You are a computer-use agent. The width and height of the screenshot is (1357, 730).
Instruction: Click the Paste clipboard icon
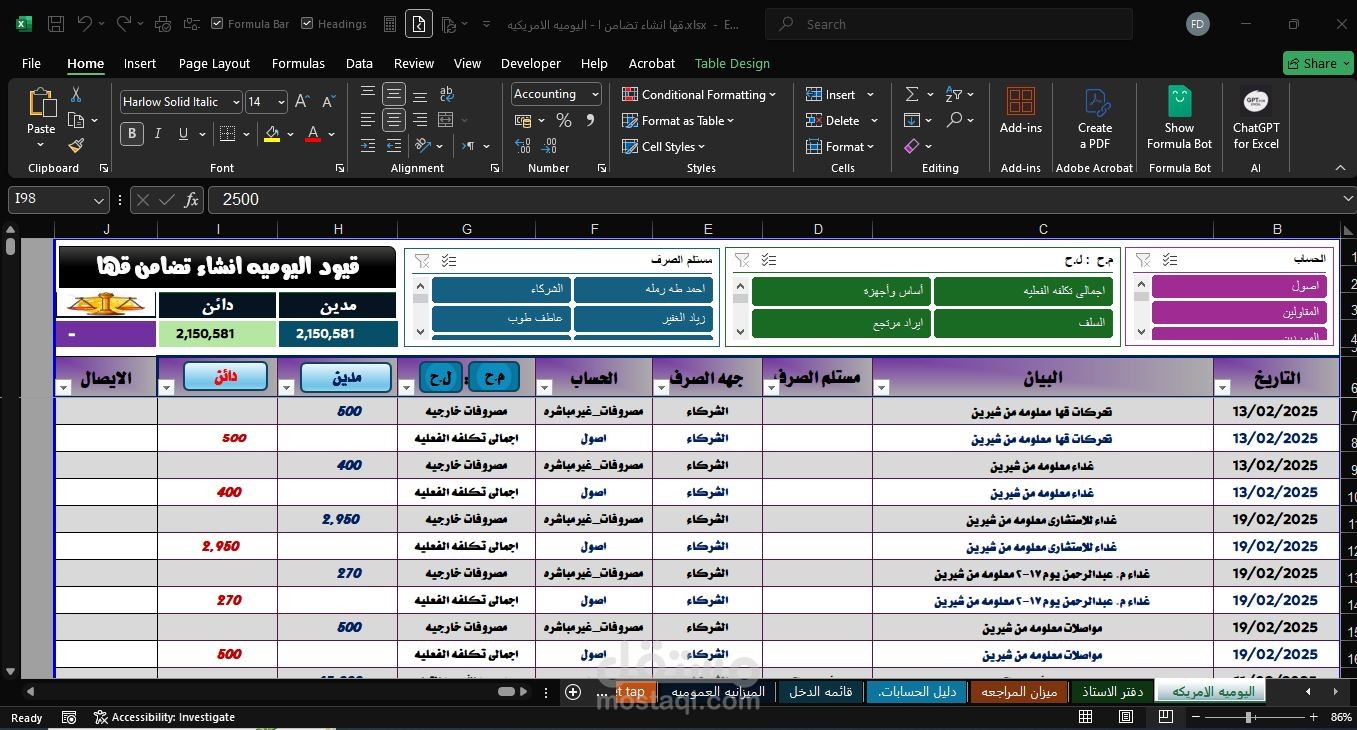[41, 103]
